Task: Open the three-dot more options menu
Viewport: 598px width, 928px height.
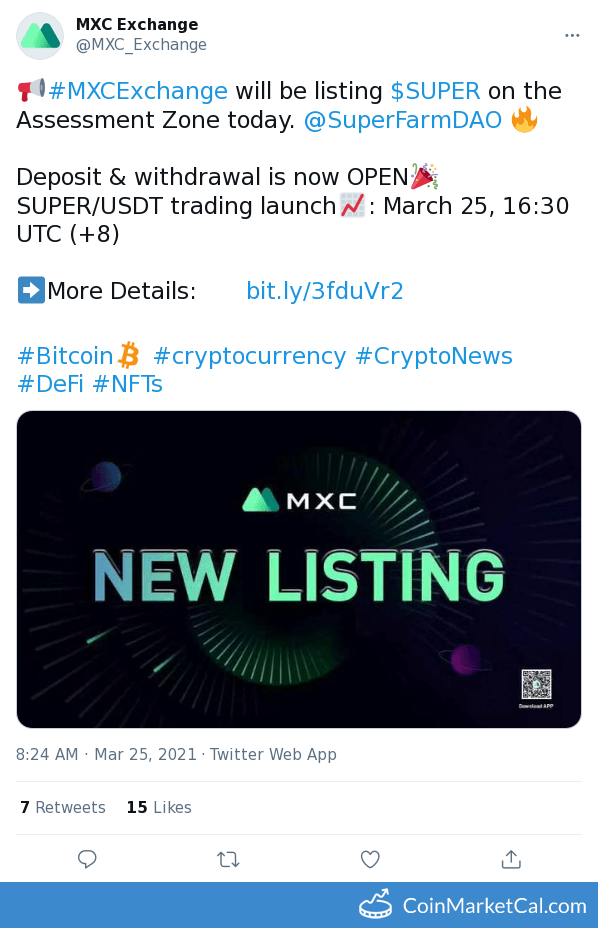Action: point(572,36)
